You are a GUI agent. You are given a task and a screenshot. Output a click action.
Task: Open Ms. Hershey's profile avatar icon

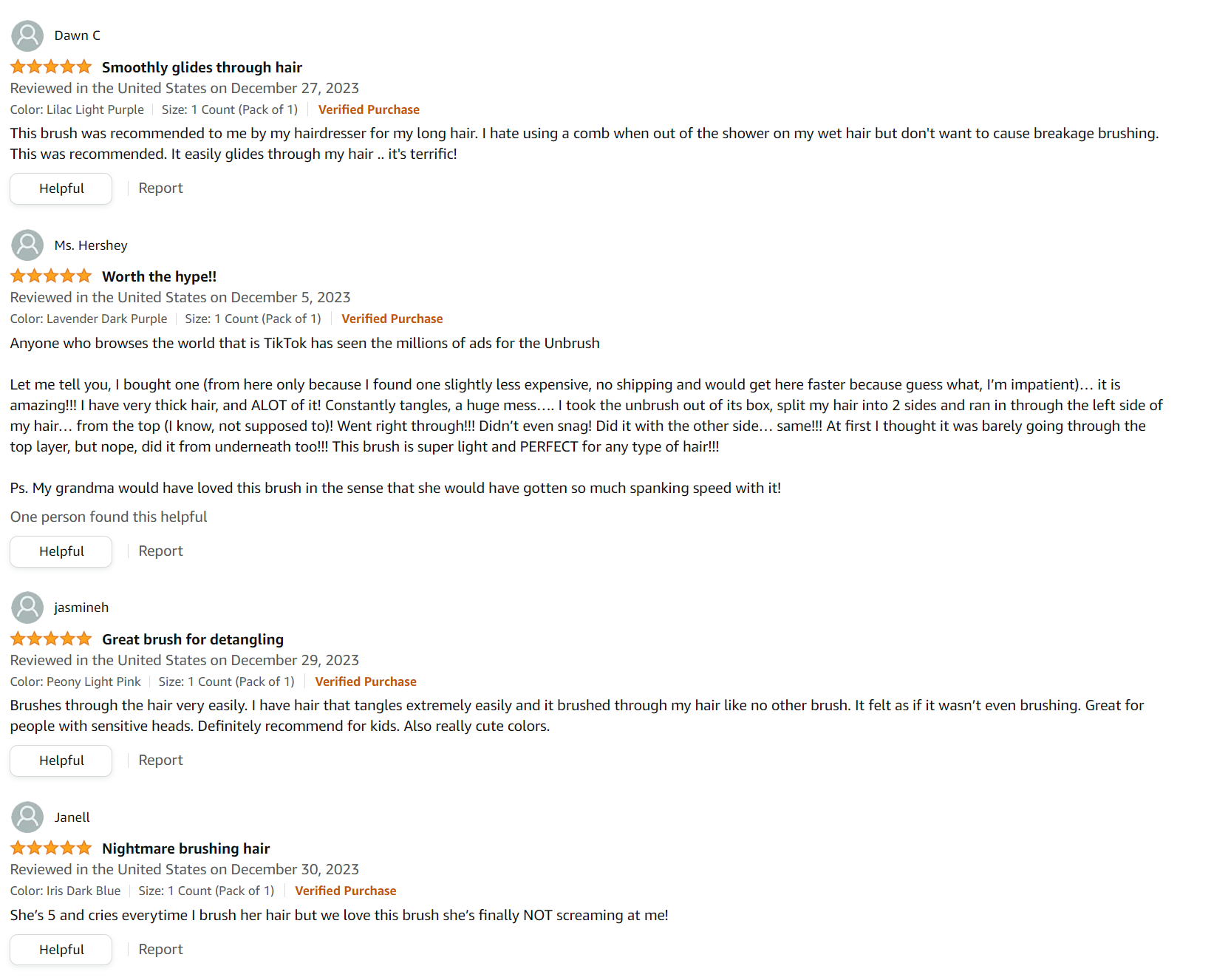pyautogui.click(x=27, y=245)
